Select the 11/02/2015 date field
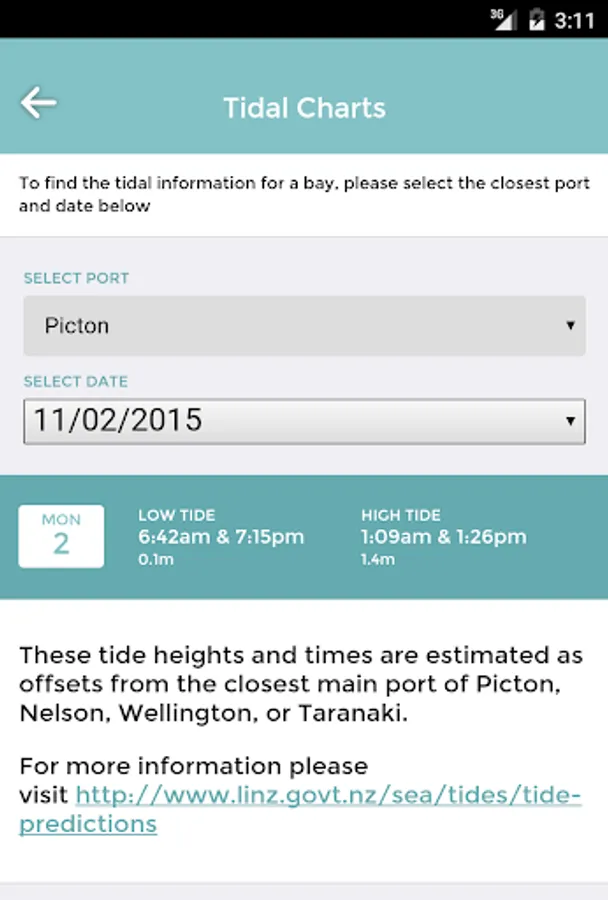 pos(304,421)
